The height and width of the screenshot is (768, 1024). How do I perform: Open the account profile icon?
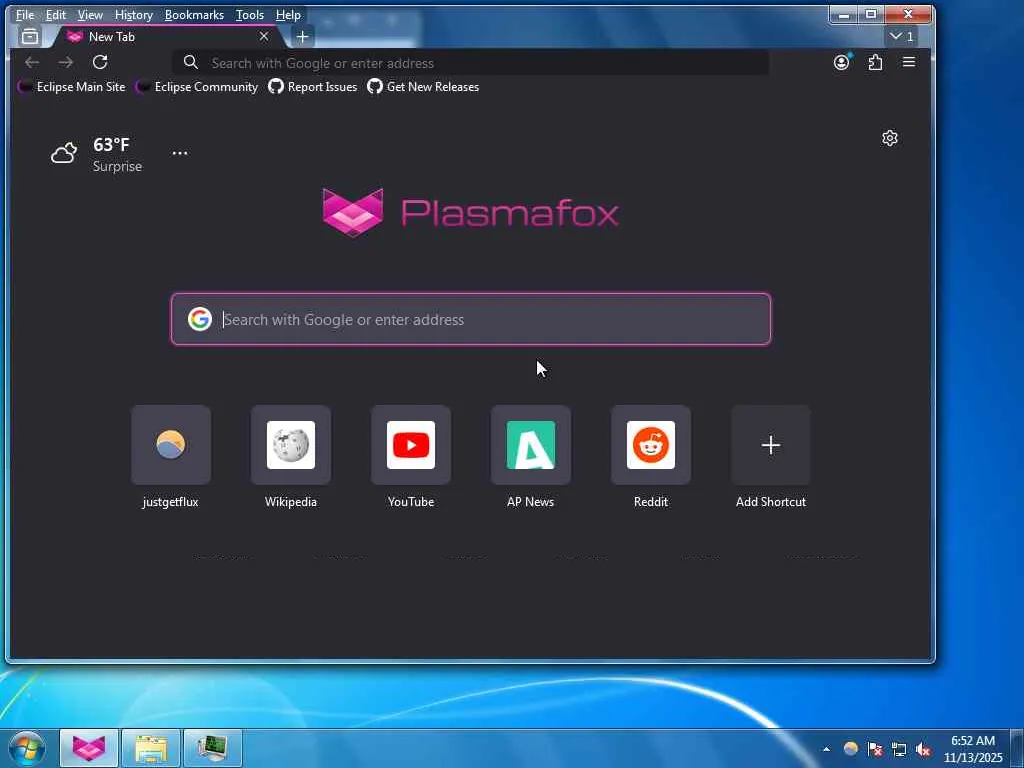pos(841,62)
